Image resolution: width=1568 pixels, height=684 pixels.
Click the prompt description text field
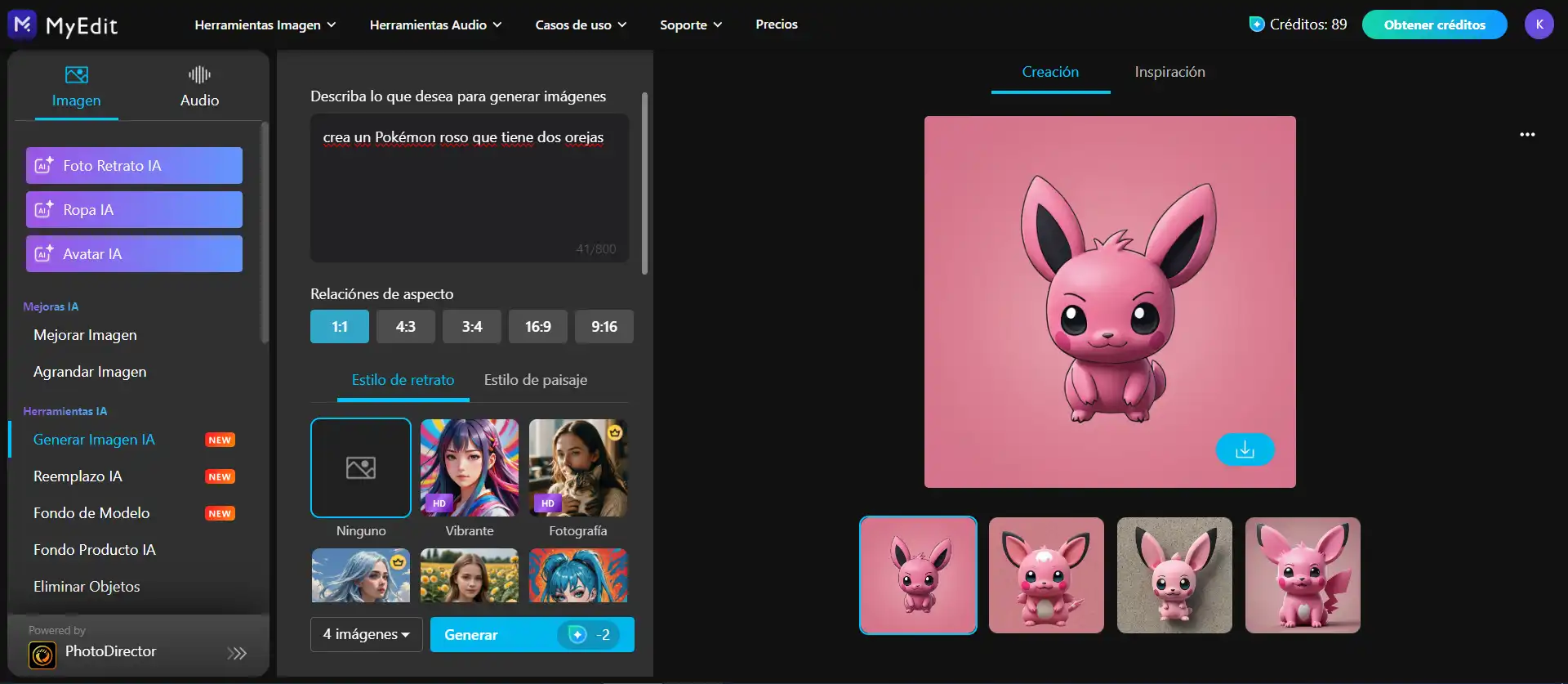tap(470, 188)
